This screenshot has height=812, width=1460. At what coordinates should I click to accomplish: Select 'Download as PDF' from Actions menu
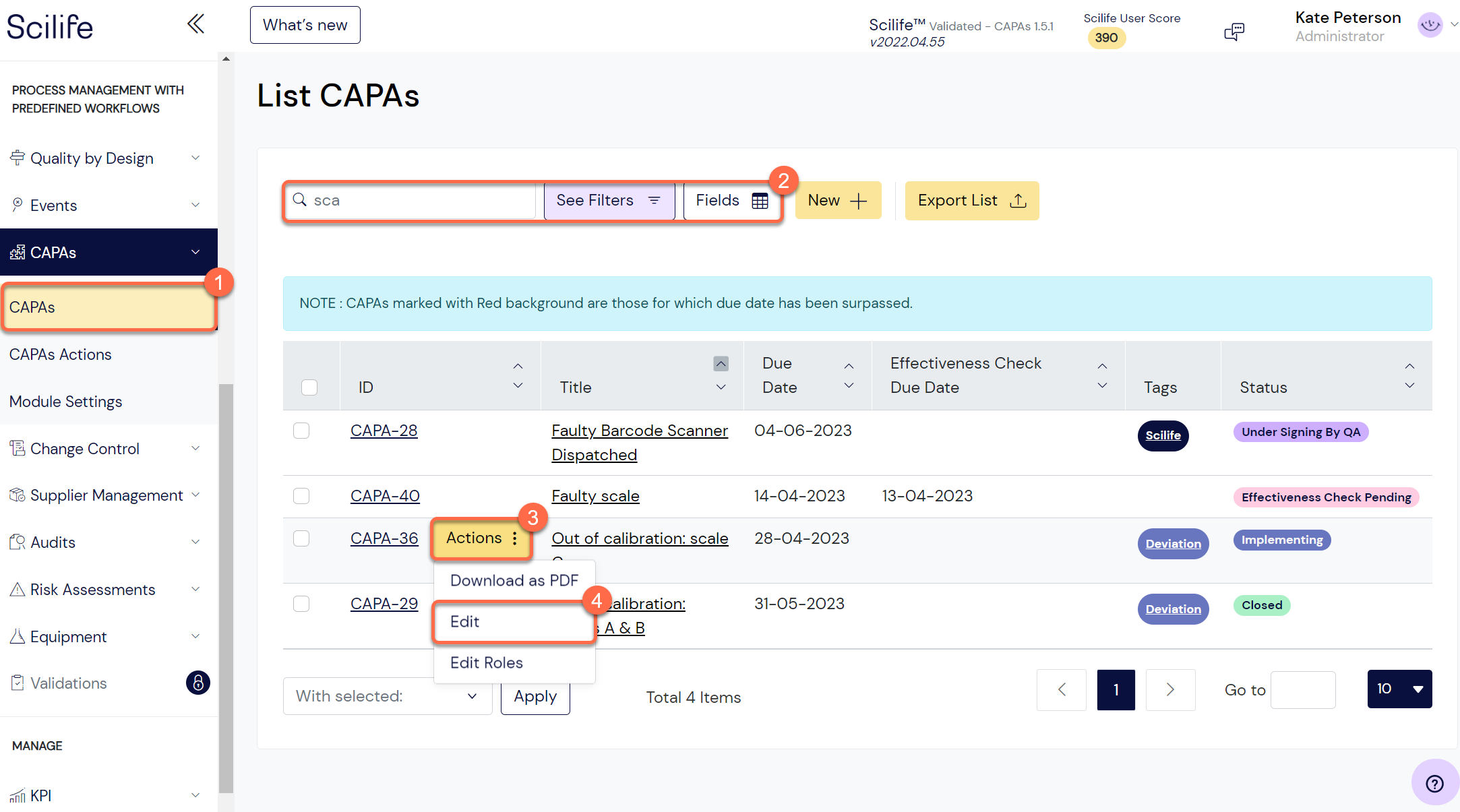(x=514, y=580)
